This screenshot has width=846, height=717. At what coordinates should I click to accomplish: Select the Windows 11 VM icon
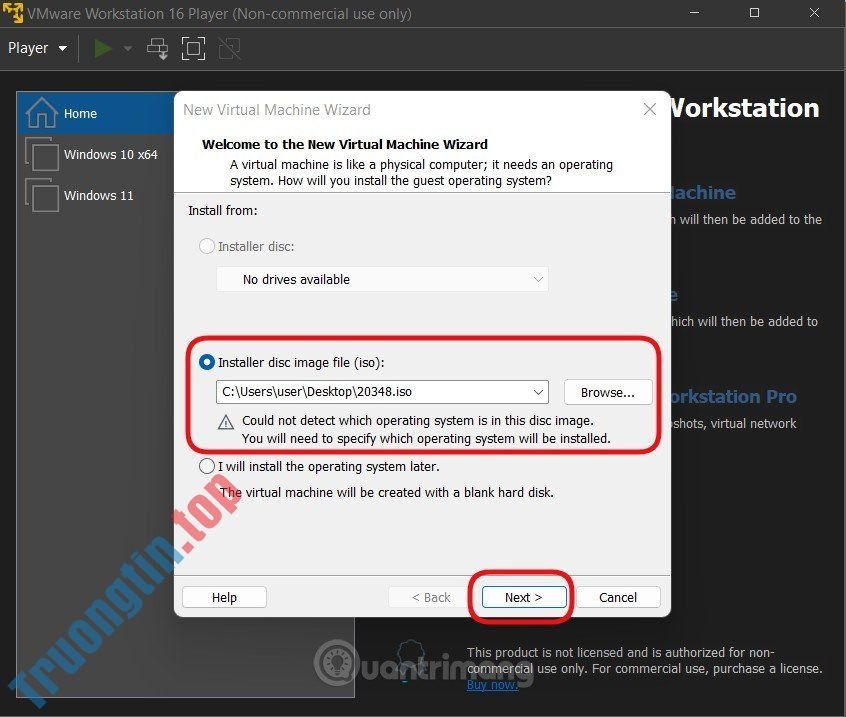click(x=42, y=195)
